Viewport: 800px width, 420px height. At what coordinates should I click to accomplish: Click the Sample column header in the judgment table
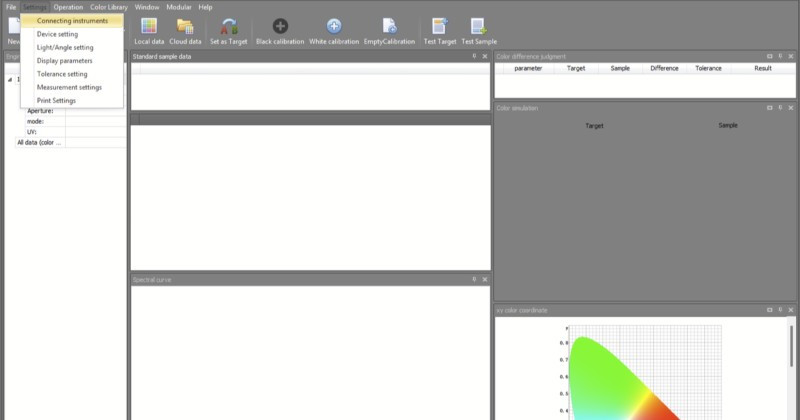620,68
